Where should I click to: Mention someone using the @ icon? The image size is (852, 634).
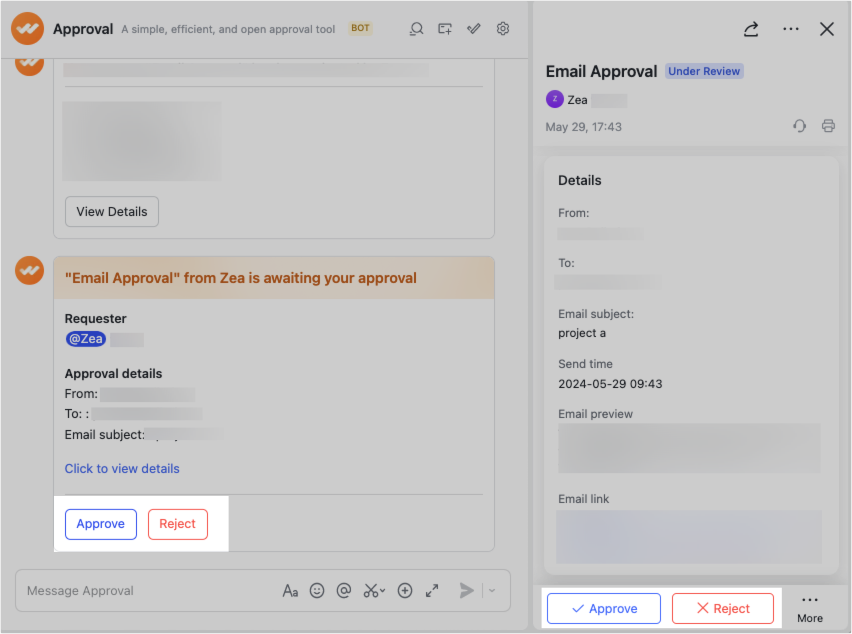coord(343,590)
